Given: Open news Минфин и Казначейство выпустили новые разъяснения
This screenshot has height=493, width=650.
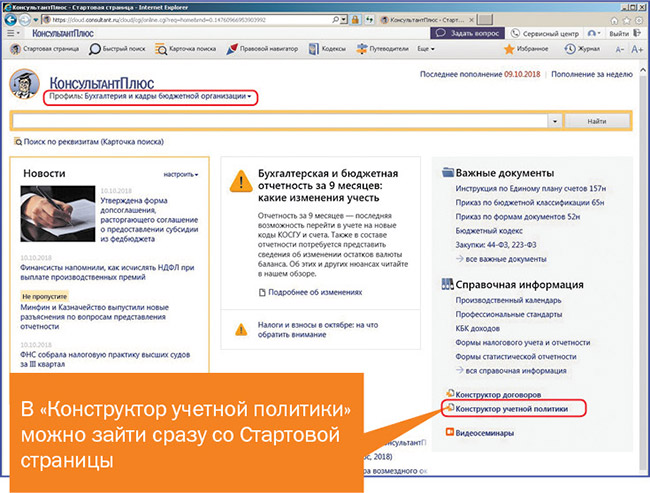Looking at the screenshot, I should tap(95, 317).
